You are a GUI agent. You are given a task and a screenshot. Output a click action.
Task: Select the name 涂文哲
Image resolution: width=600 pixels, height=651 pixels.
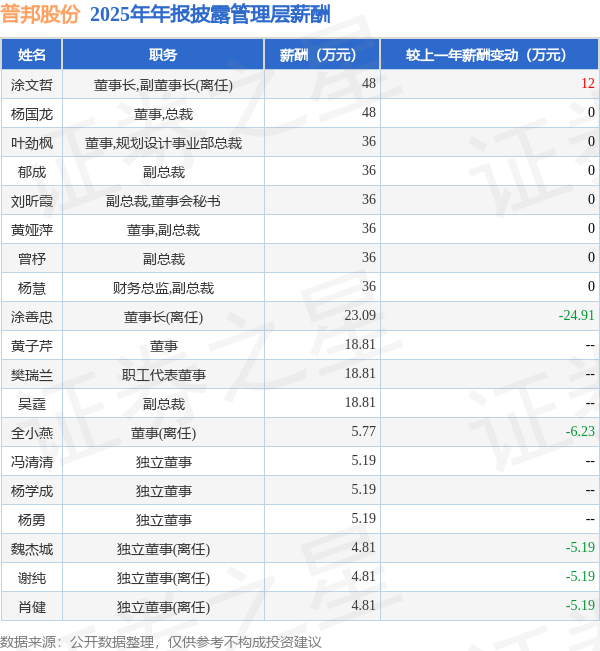32,85
